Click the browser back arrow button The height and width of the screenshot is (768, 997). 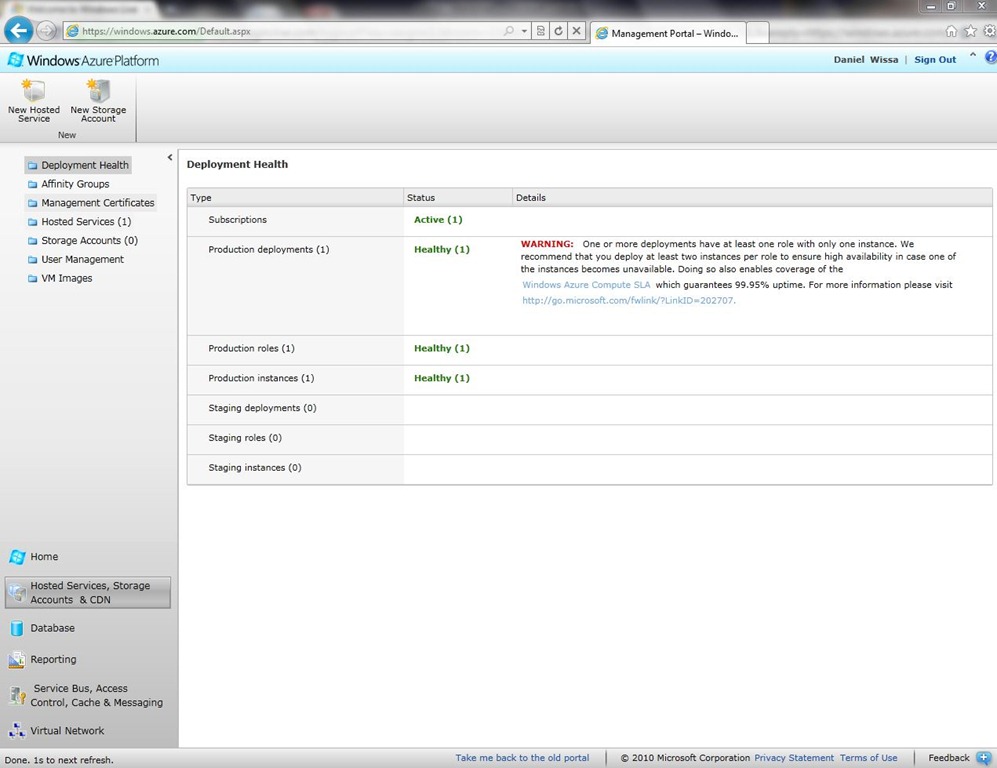tap(18, 31)
